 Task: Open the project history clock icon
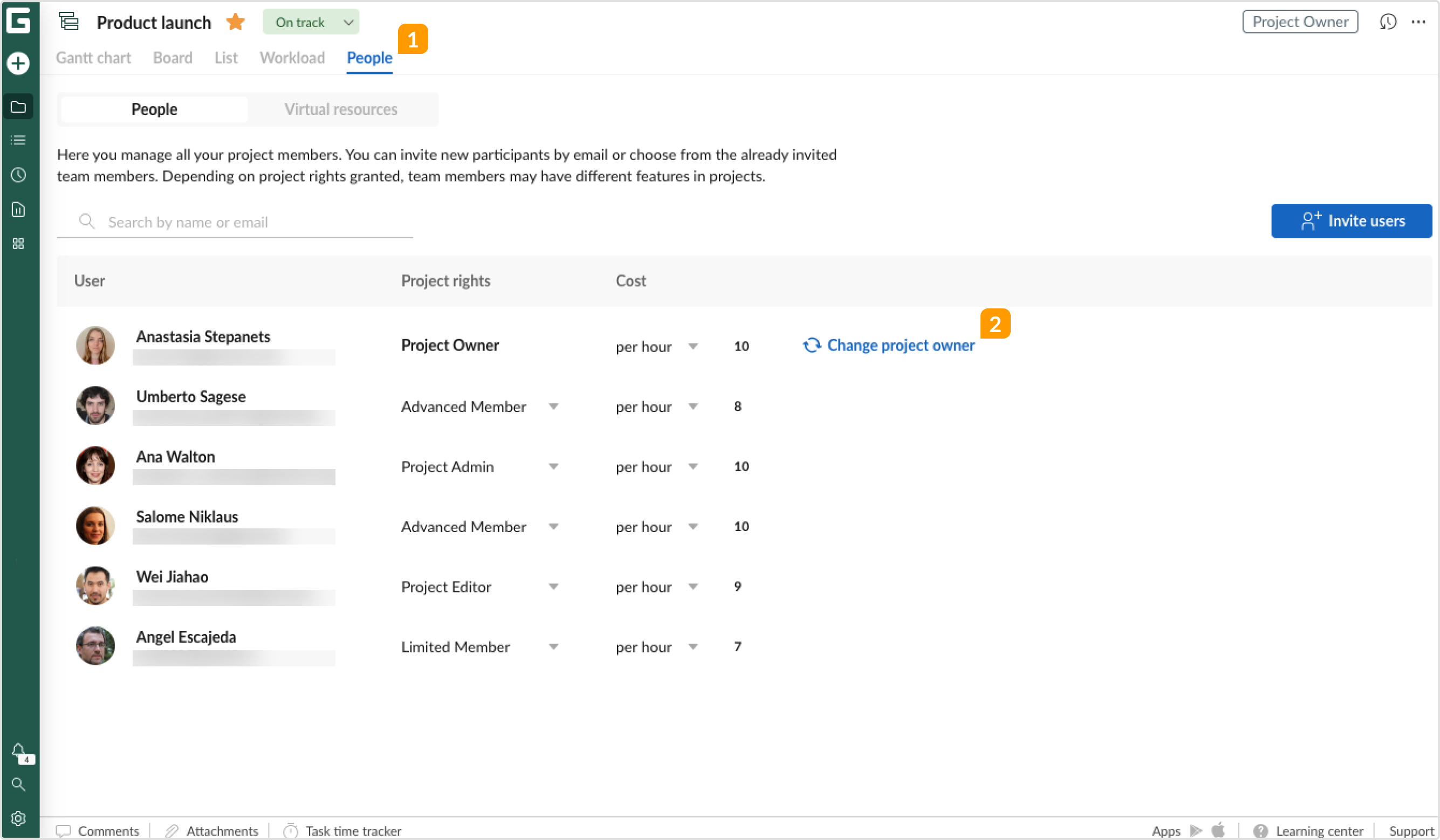1389,22
